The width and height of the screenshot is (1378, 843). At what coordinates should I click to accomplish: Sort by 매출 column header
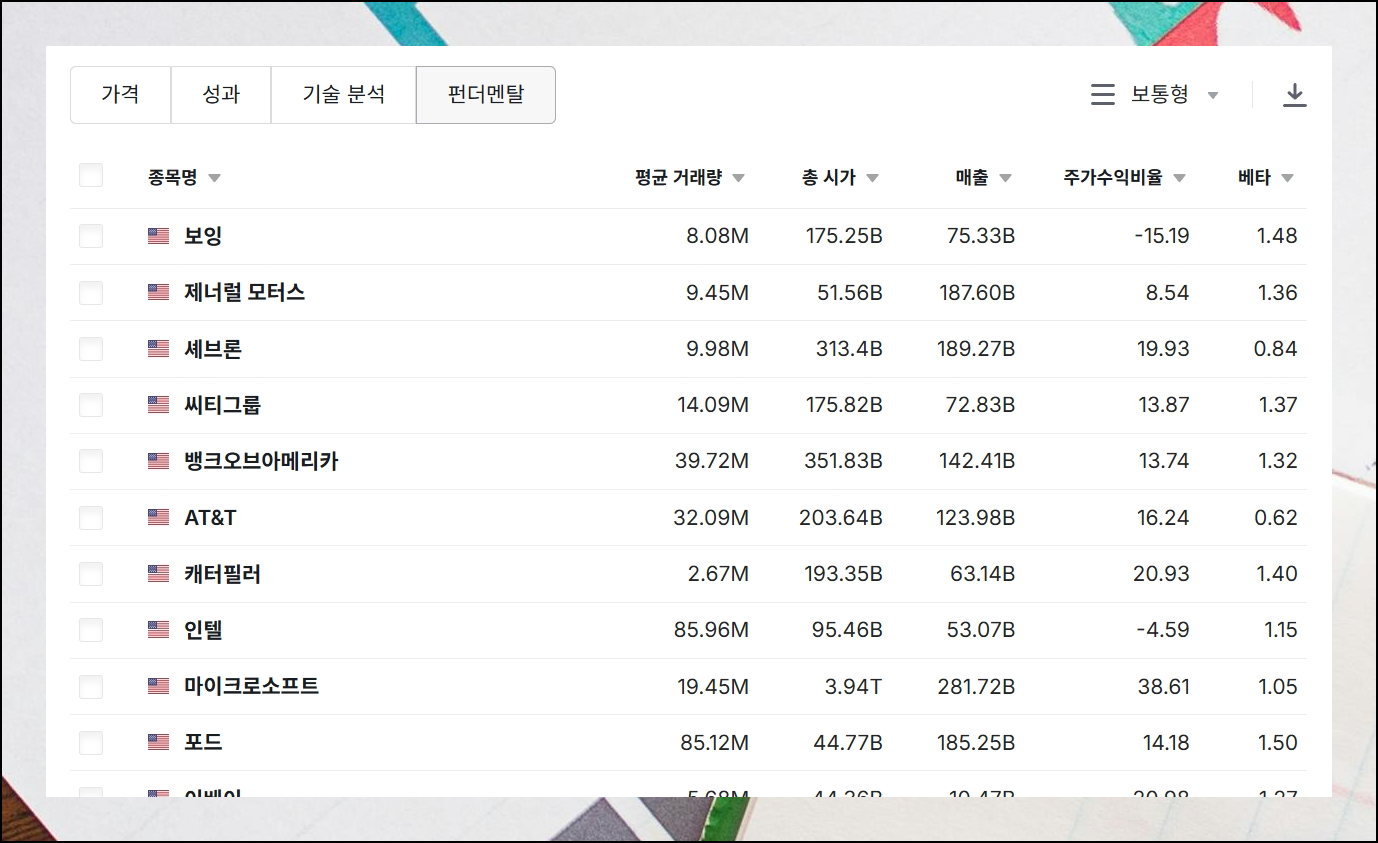tap(983, 178)
